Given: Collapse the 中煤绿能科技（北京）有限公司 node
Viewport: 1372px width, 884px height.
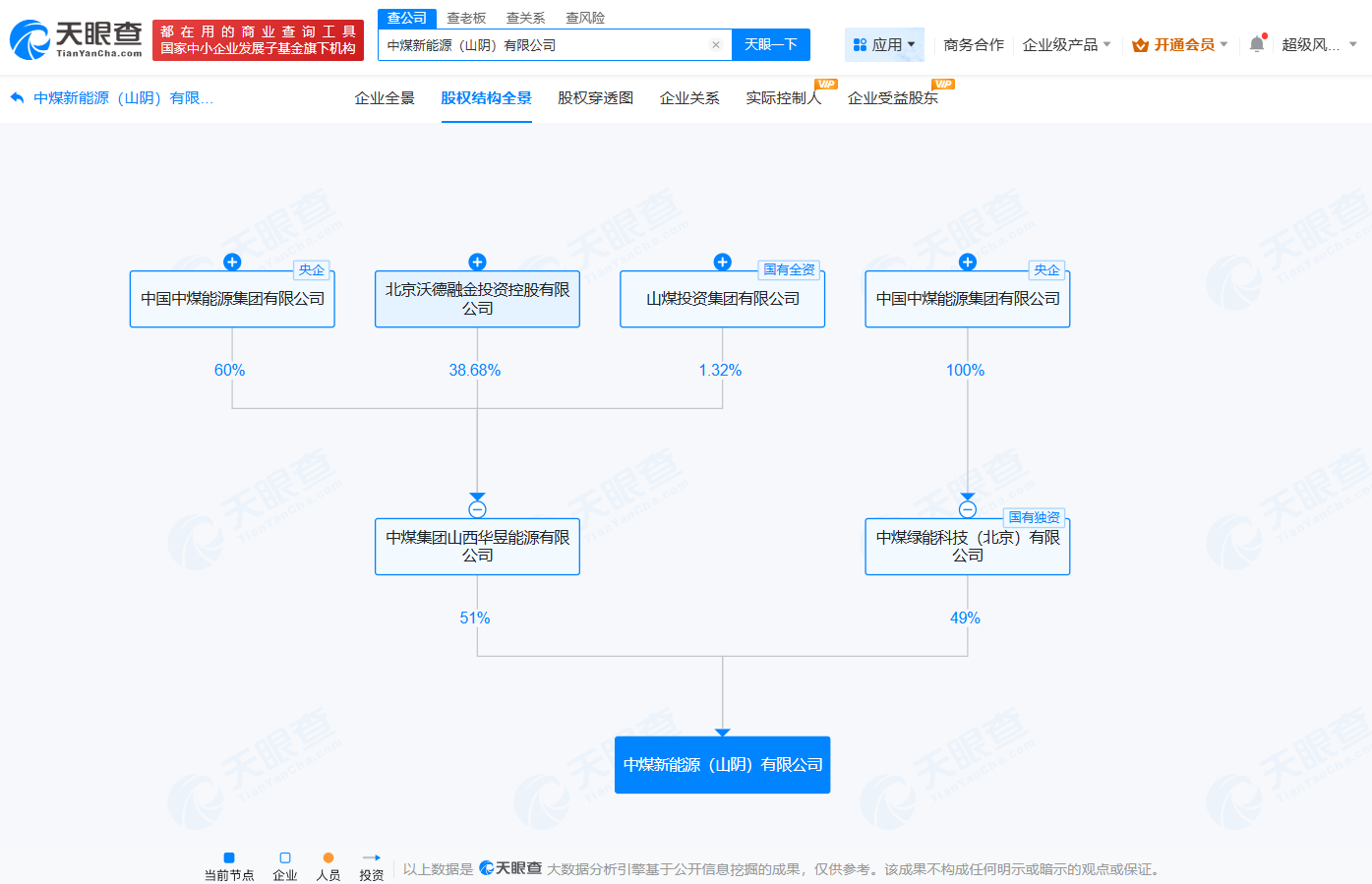Looking at the screenshot, I should coord(967,509).
